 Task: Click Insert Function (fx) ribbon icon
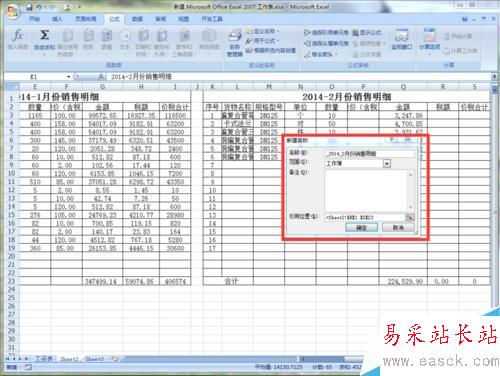[17, 40]
